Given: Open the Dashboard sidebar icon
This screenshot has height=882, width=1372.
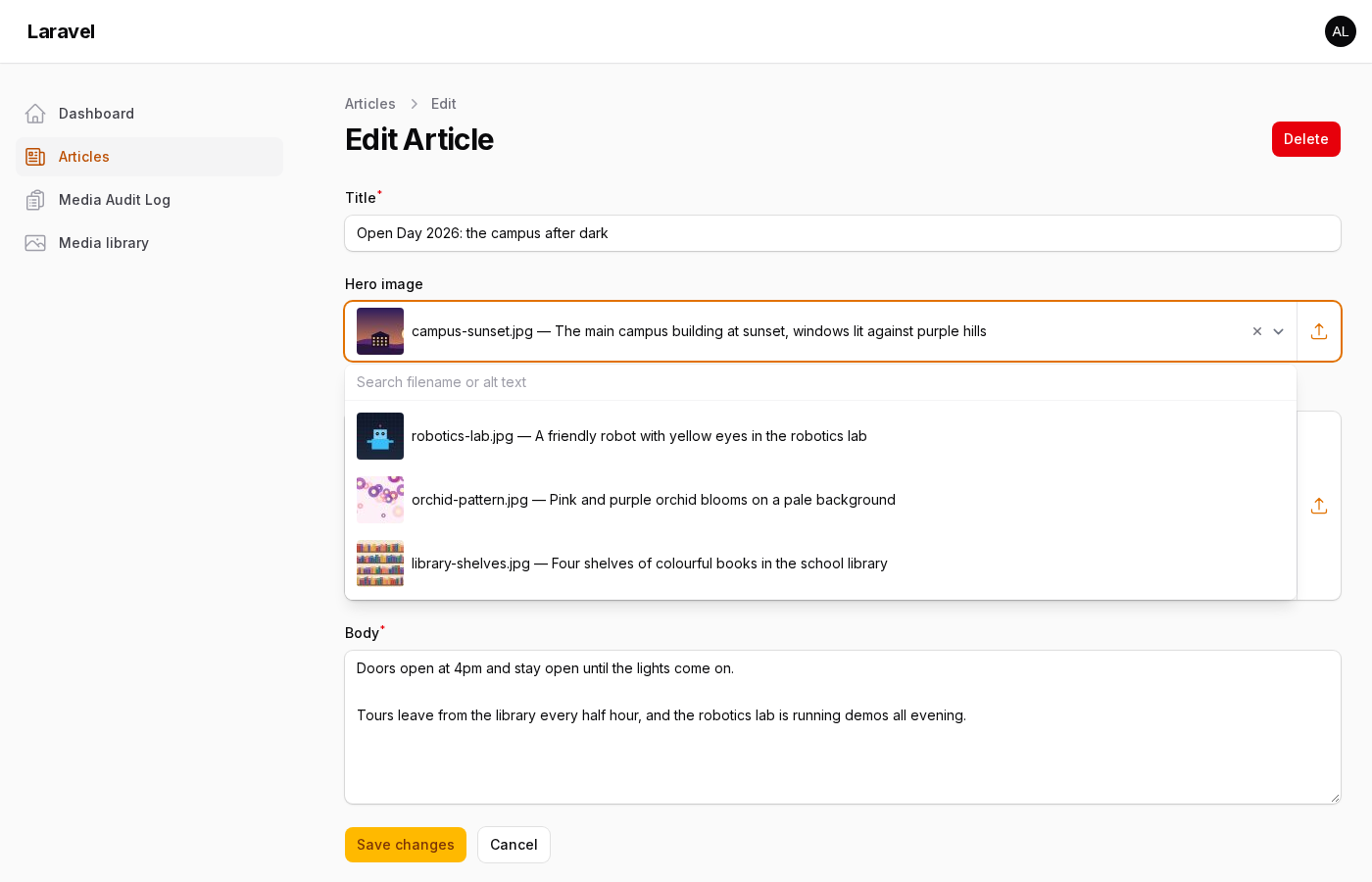Looking at the screenshot, I should [35, 114].
